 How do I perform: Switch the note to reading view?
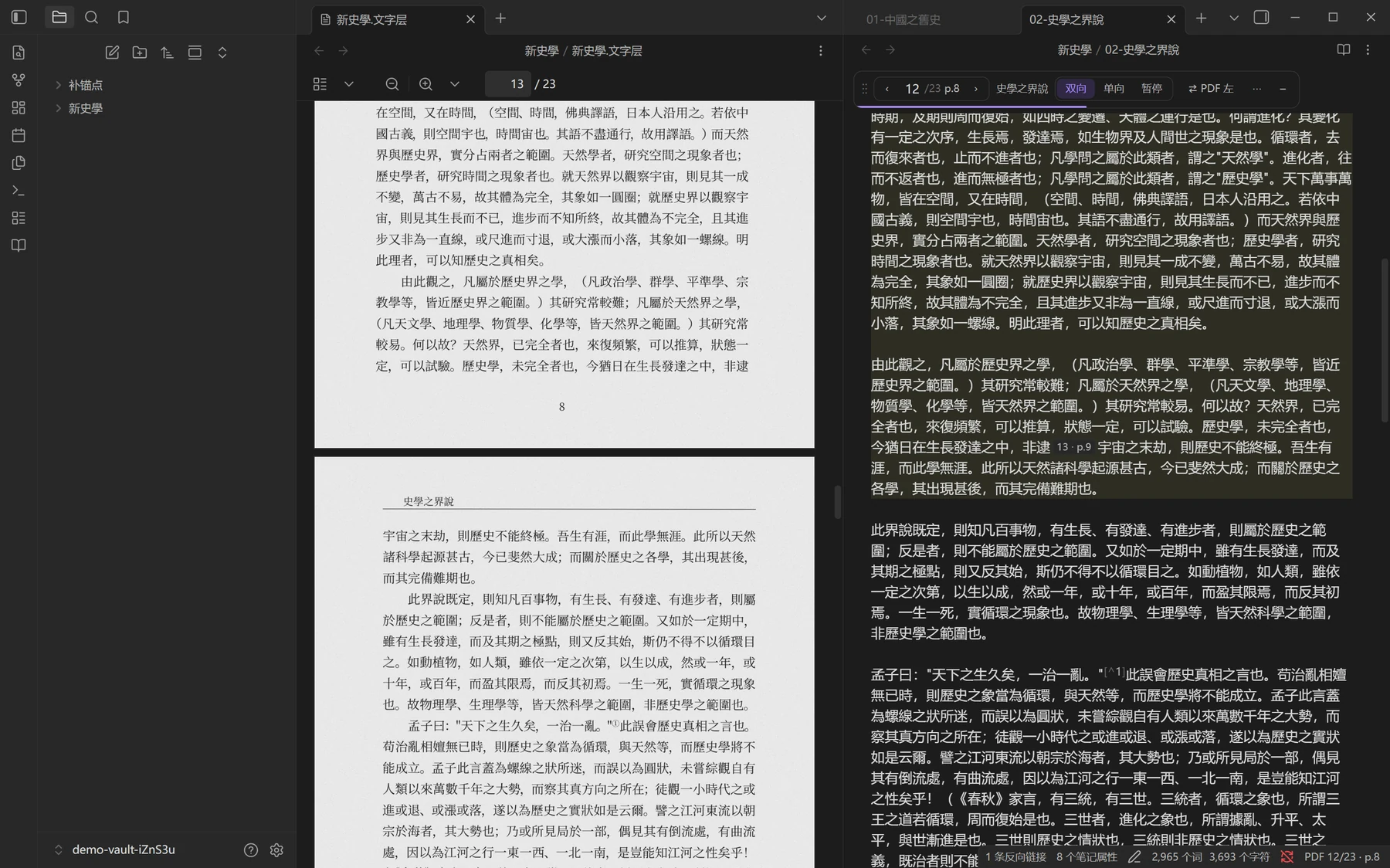(x=1344, y=49)
